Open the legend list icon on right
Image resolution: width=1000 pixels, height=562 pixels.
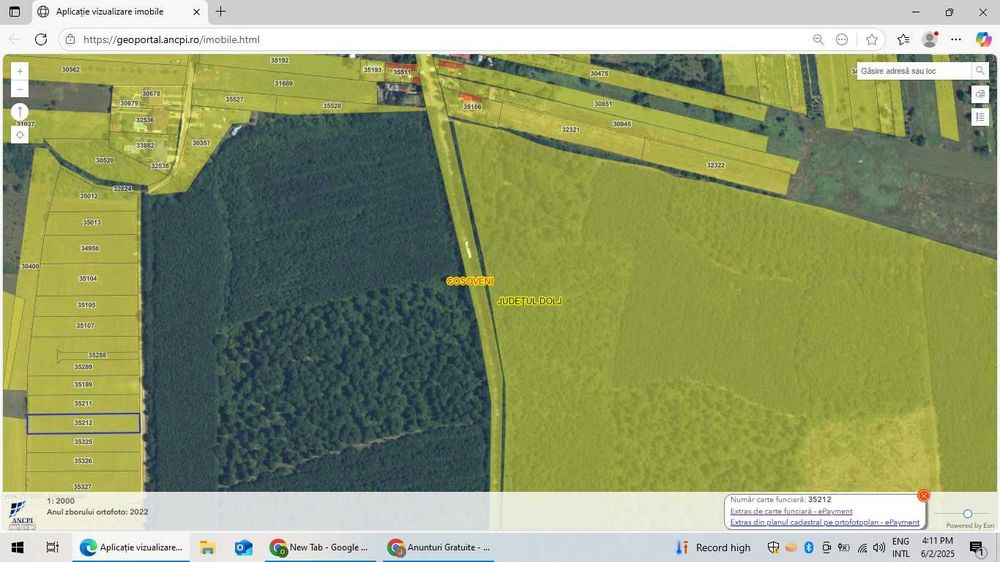[980, 117]
